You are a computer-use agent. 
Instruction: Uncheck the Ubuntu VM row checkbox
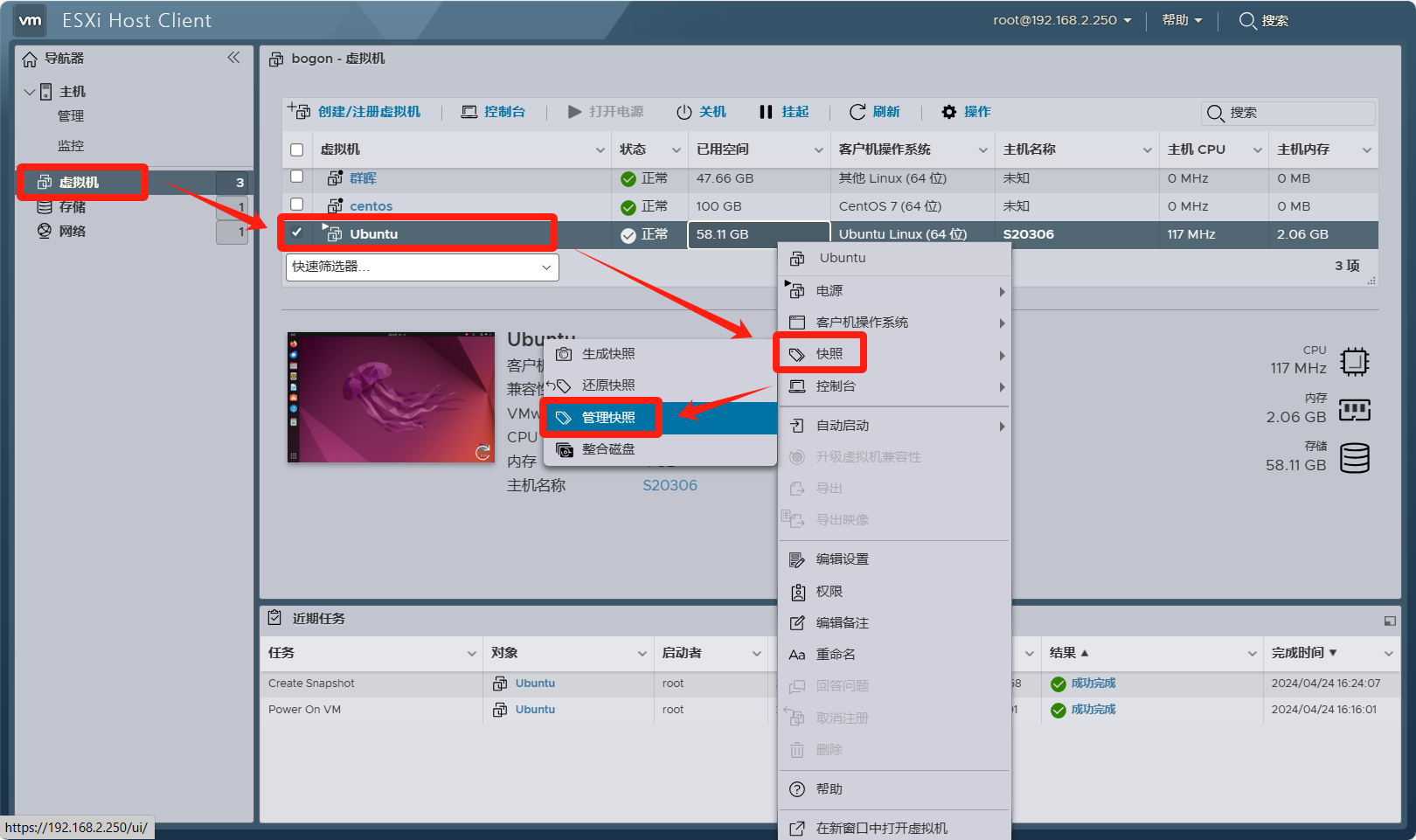coord(297,233)
